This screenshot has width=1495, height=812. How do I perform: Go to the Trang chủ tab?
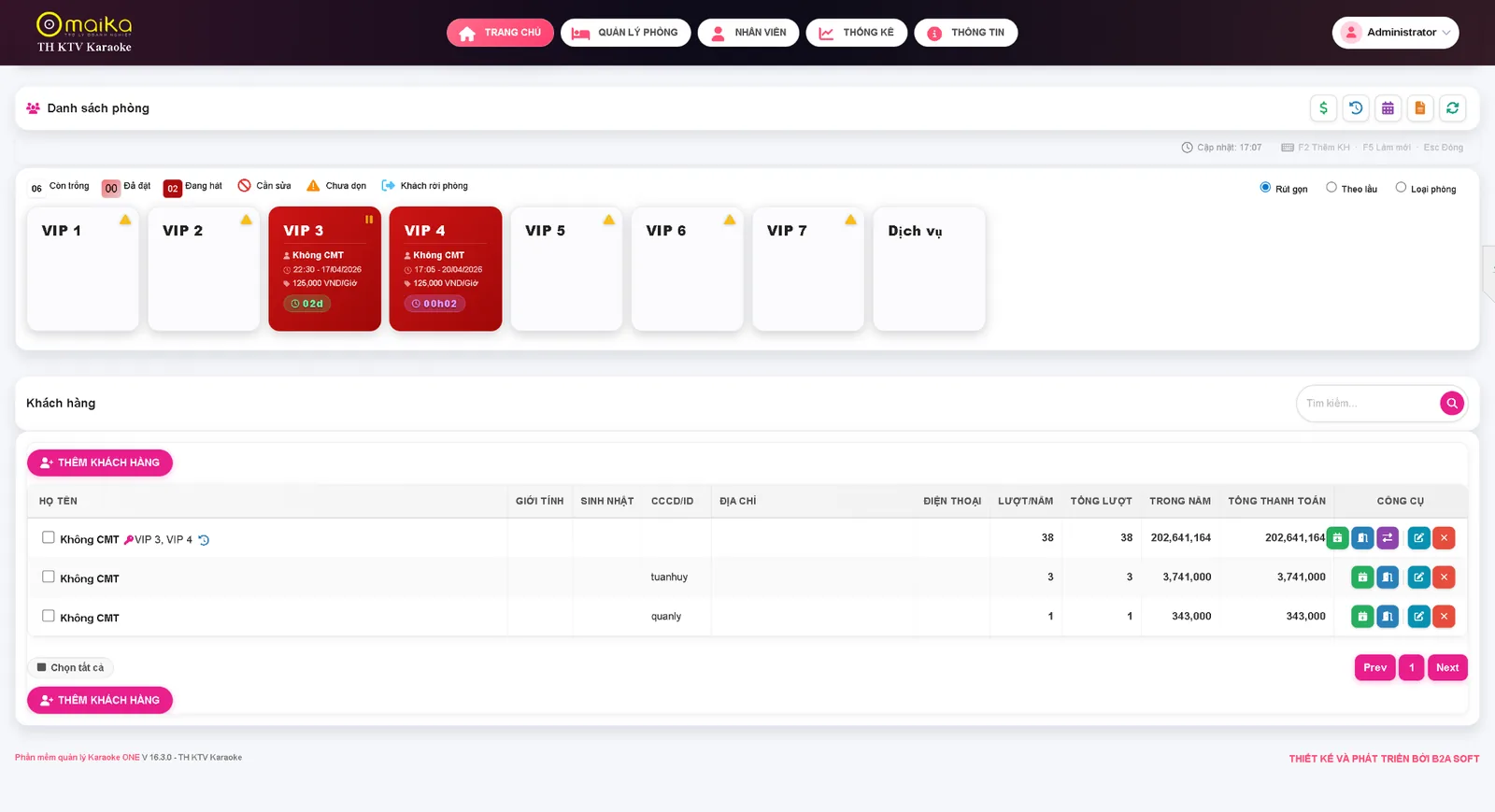coord(500,33)
